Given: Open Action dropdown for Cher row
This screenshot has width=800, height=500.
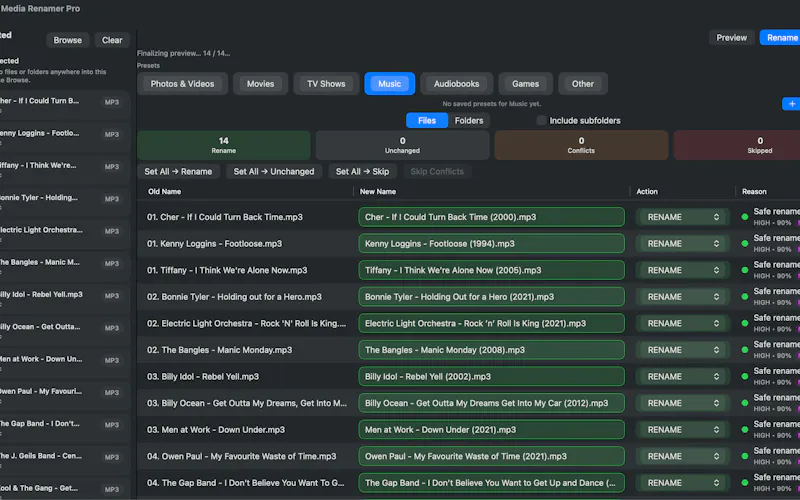Looking at the screenshot, I should pos(682,217).
